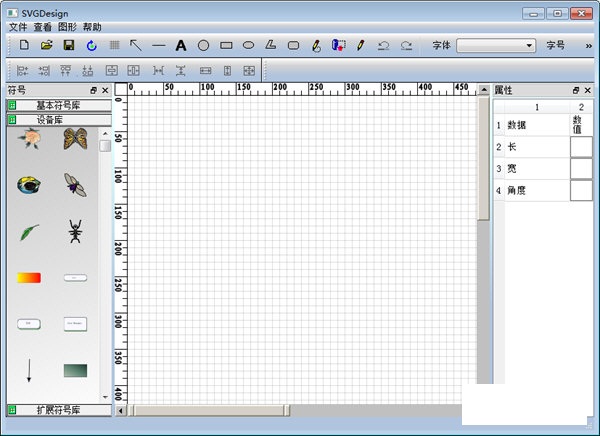Click the pencil drawing tool

pos(360,46)
